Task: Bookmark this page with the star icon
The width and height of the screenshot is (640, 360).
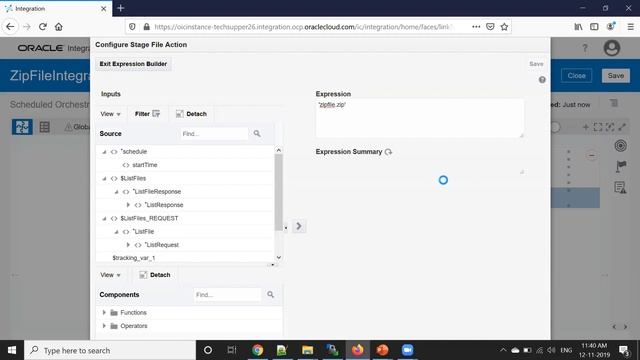Action: (x=504, y=27)
